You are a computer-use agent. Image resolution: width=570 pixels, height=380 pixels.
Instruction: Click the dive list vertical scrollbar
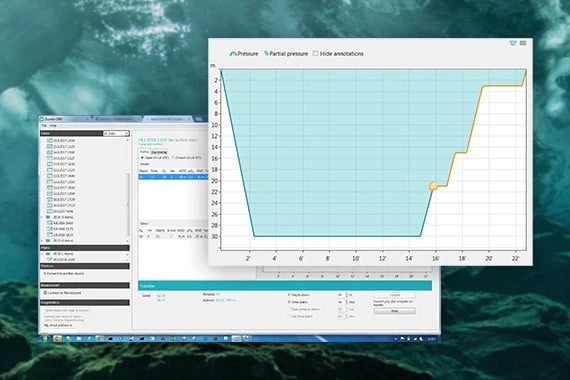(128, 189)
